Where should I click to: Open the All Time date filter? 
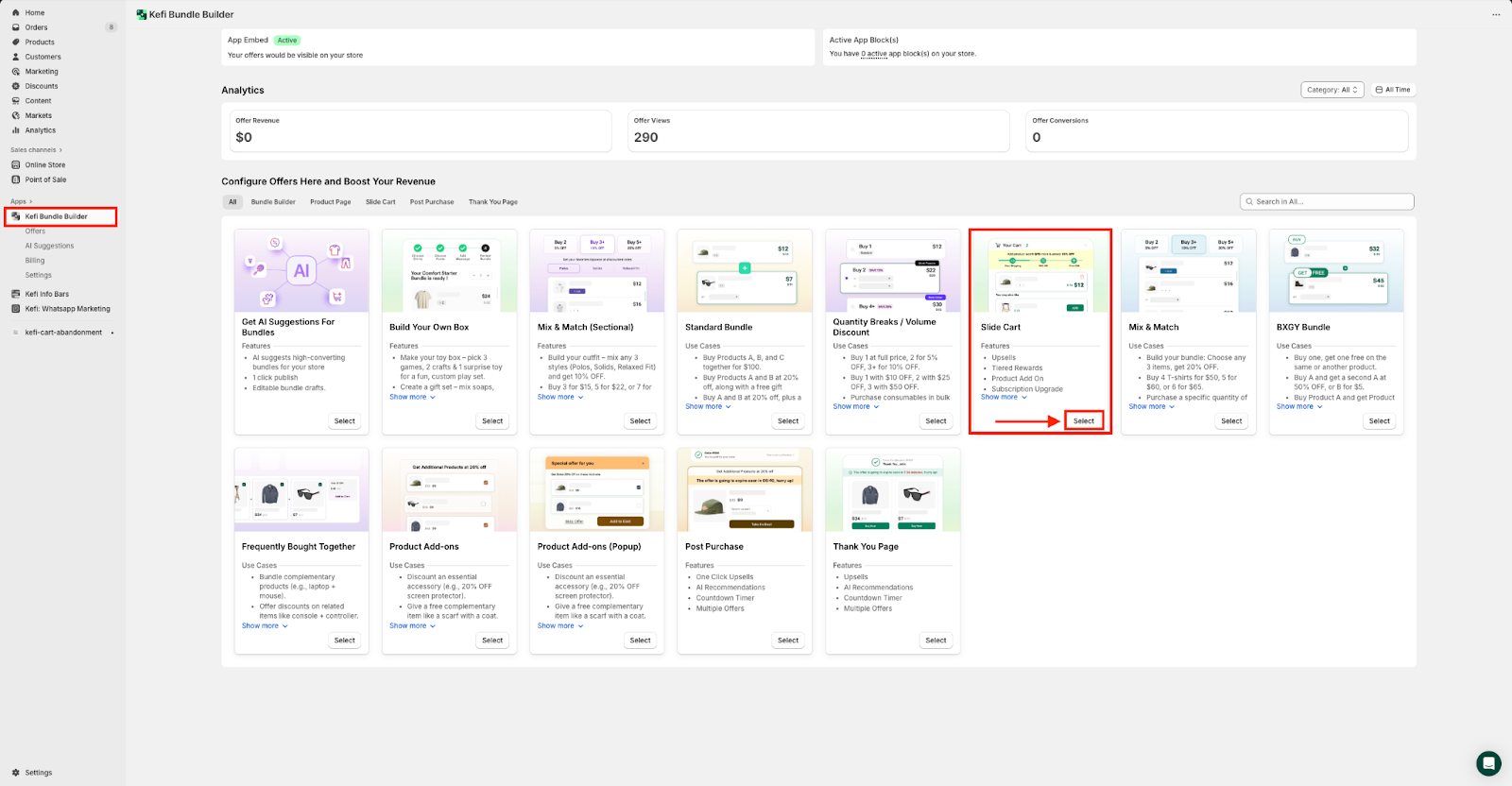tap(1393, 90)
